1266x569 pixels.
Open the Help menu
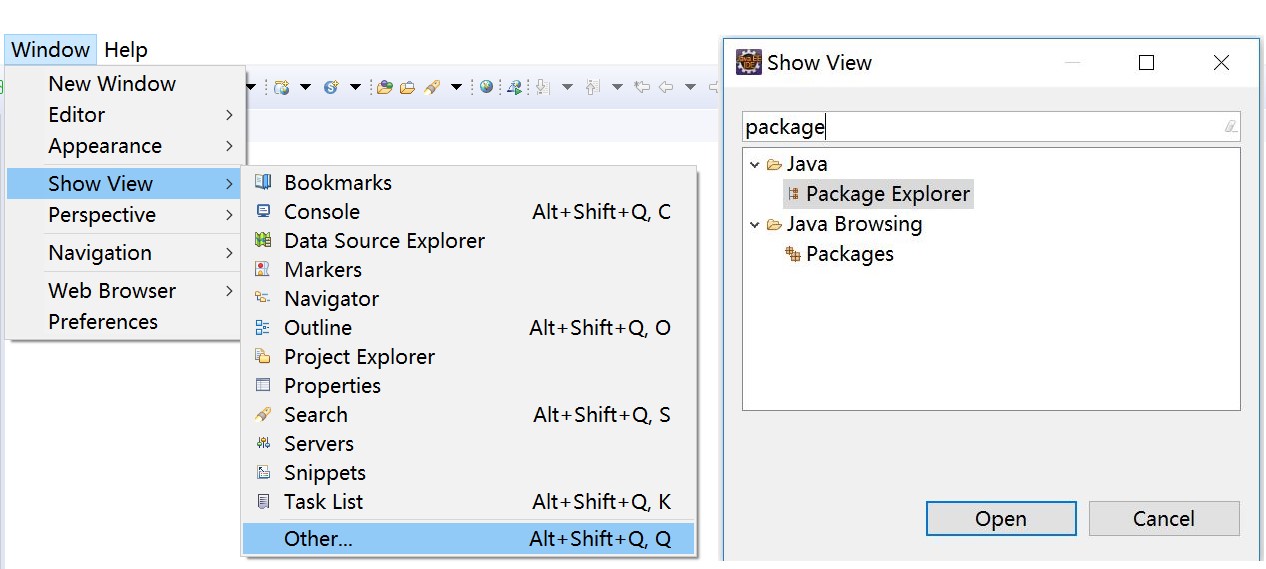tap(126, 50)
